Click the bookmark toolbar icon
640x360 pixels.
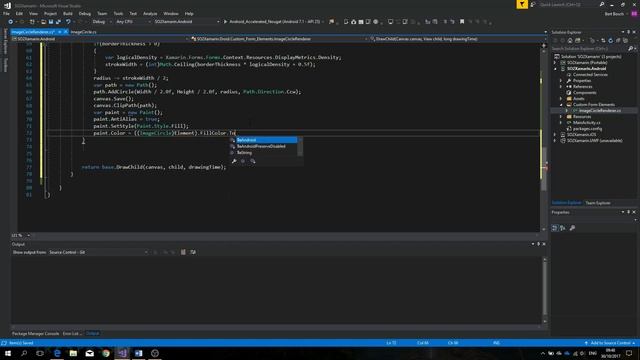(x=462, y=22)
